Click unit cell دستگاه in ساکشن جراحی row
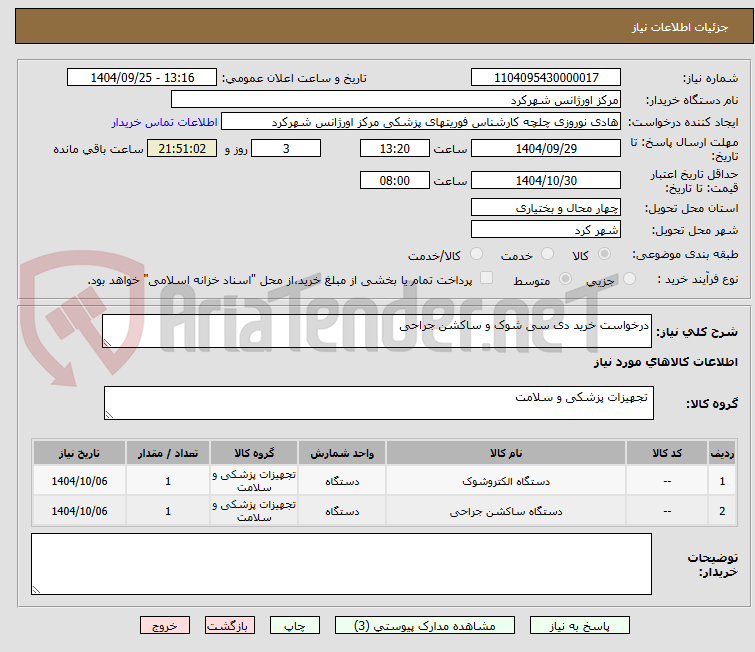Viewport: 755px width, 652px height. pos(342,511)
